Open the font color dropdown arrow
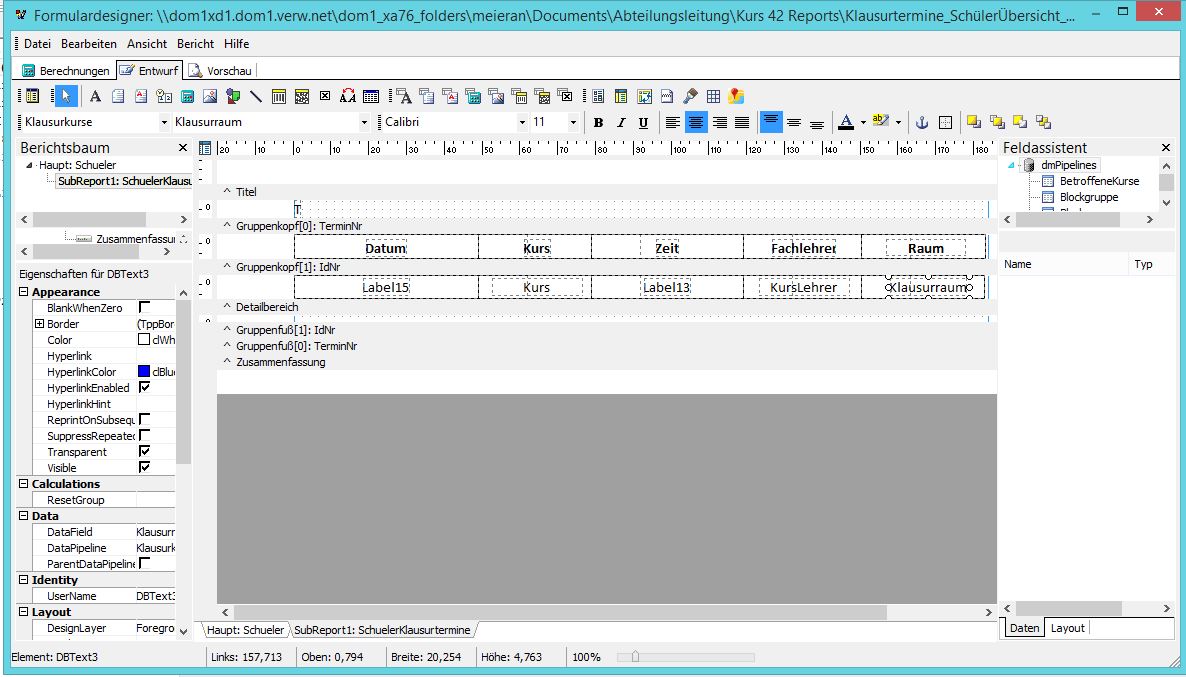The height and width of the screenshot is (677, 1186). pos(863,122)
